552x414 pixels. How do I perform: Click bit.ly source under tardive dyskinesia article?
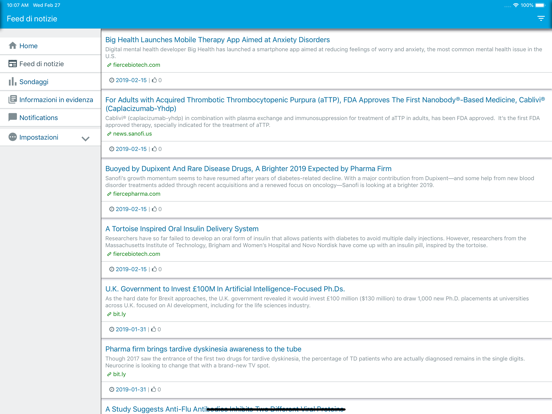tap(119, 374)
